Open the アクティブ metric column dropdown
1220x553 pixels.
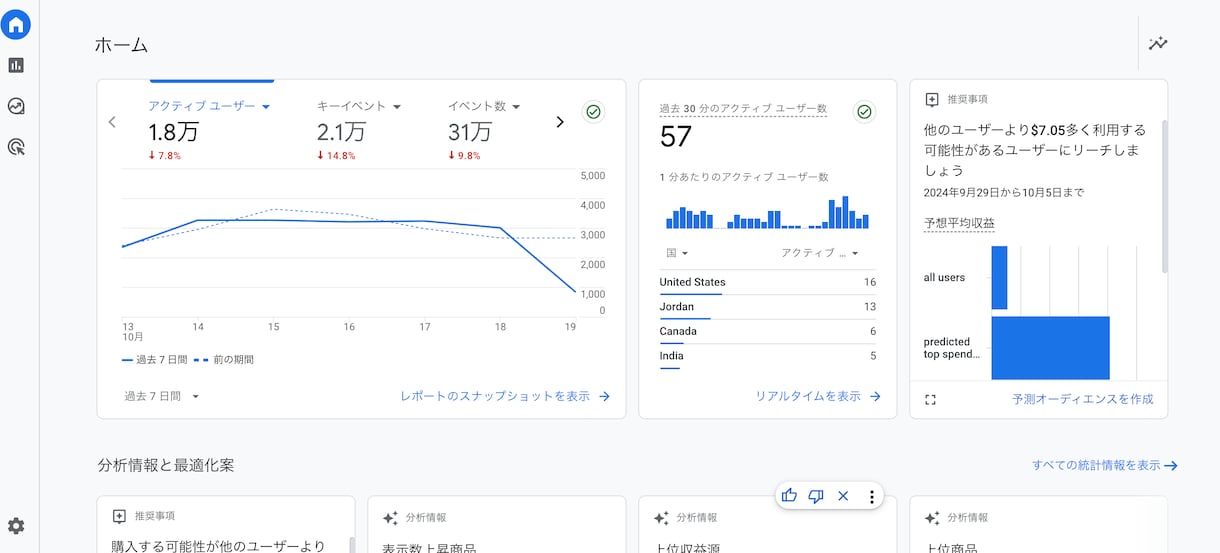point(820,253)
